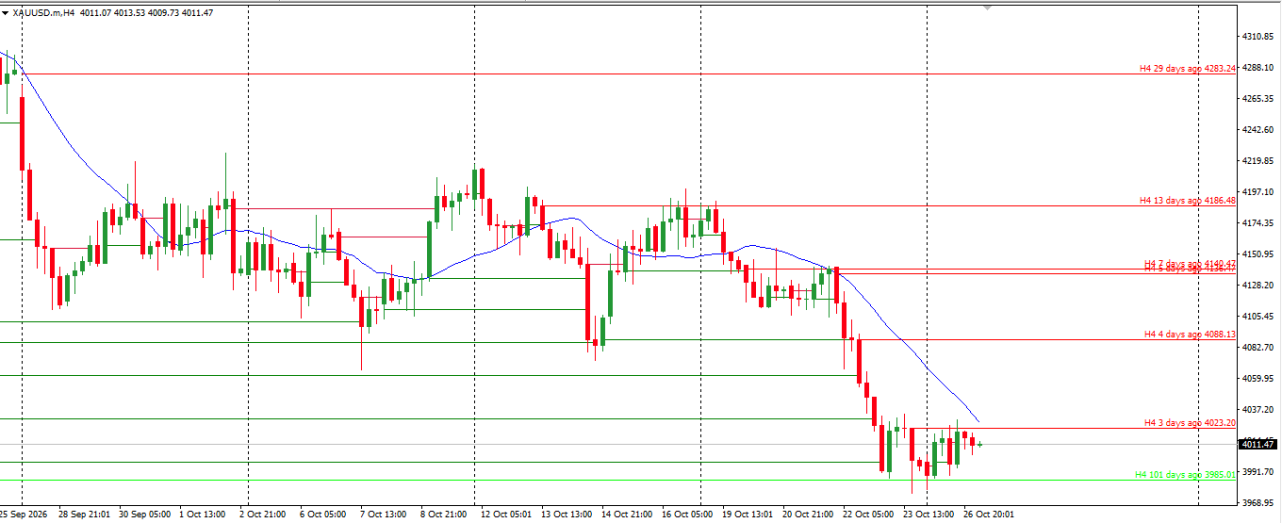
Task: Click the '6 Oct 05:00' time axis label
Action: [x=322, y=514]
